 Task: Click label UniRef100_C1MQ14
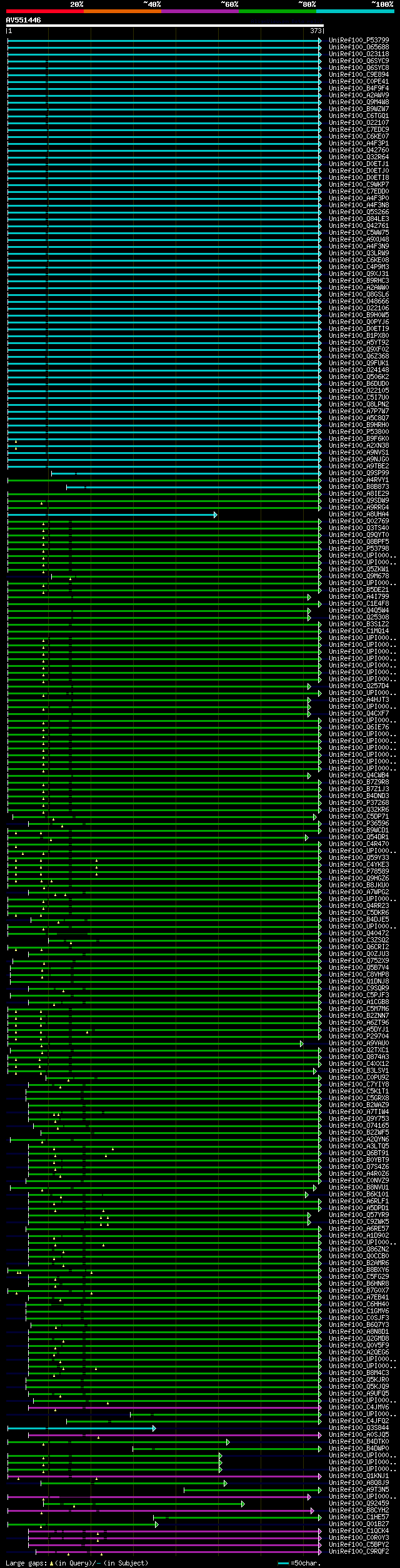pyautogui.click(x=359, y=631)
